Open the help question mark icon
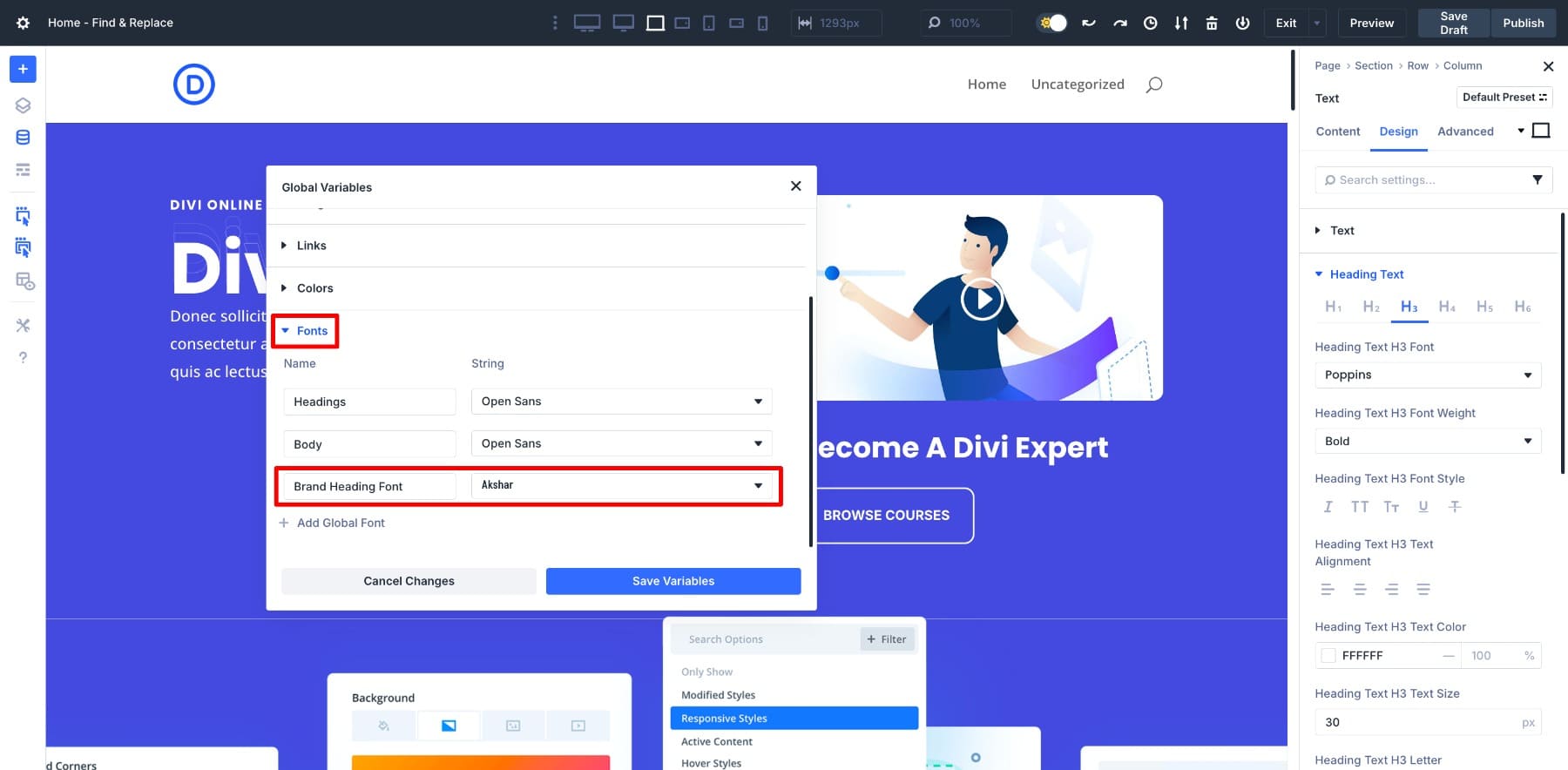The width and height of the screenshot is (1568, 770). click(23, 358)
